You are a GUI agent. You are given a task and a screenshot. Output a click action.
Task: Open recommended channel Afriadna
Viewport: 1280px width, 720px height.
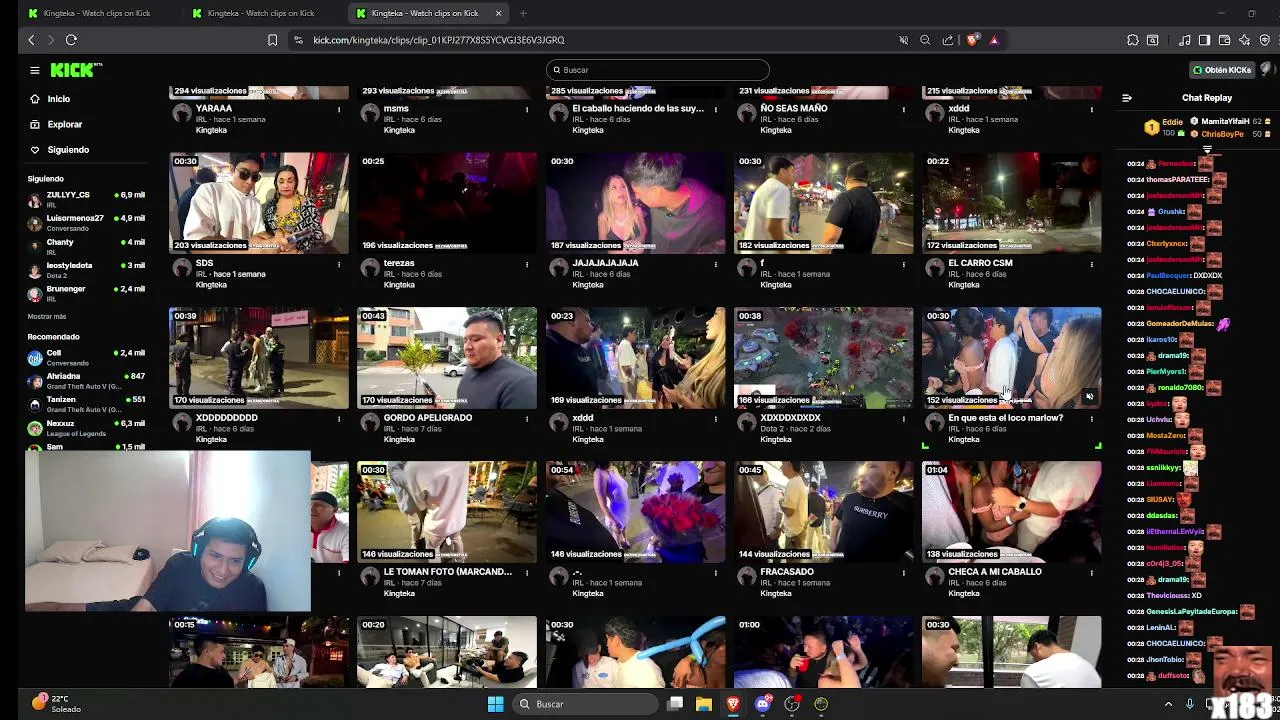86,381
